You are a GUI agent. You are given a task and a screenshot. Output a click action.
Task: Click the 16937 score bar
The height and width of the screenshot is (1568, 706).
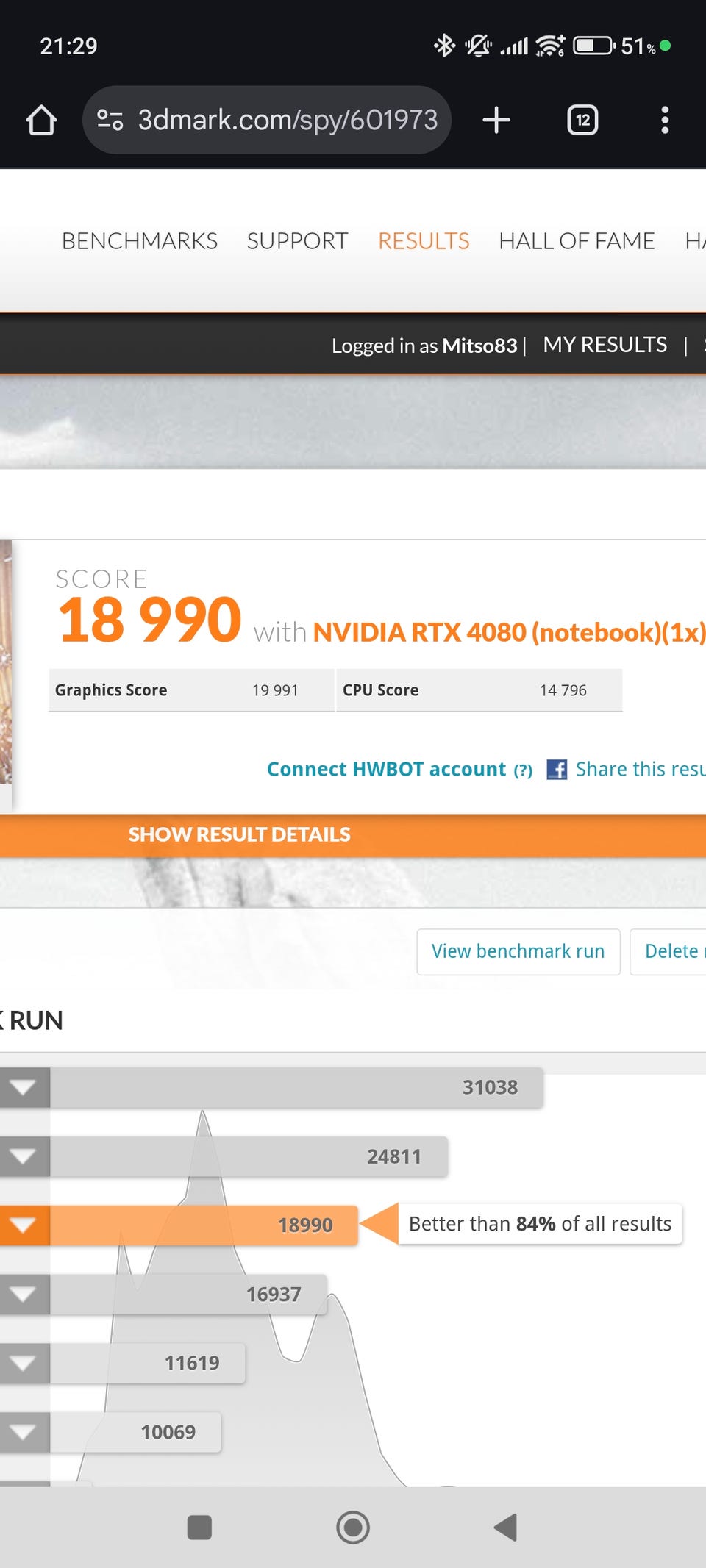coord(188,1294)
